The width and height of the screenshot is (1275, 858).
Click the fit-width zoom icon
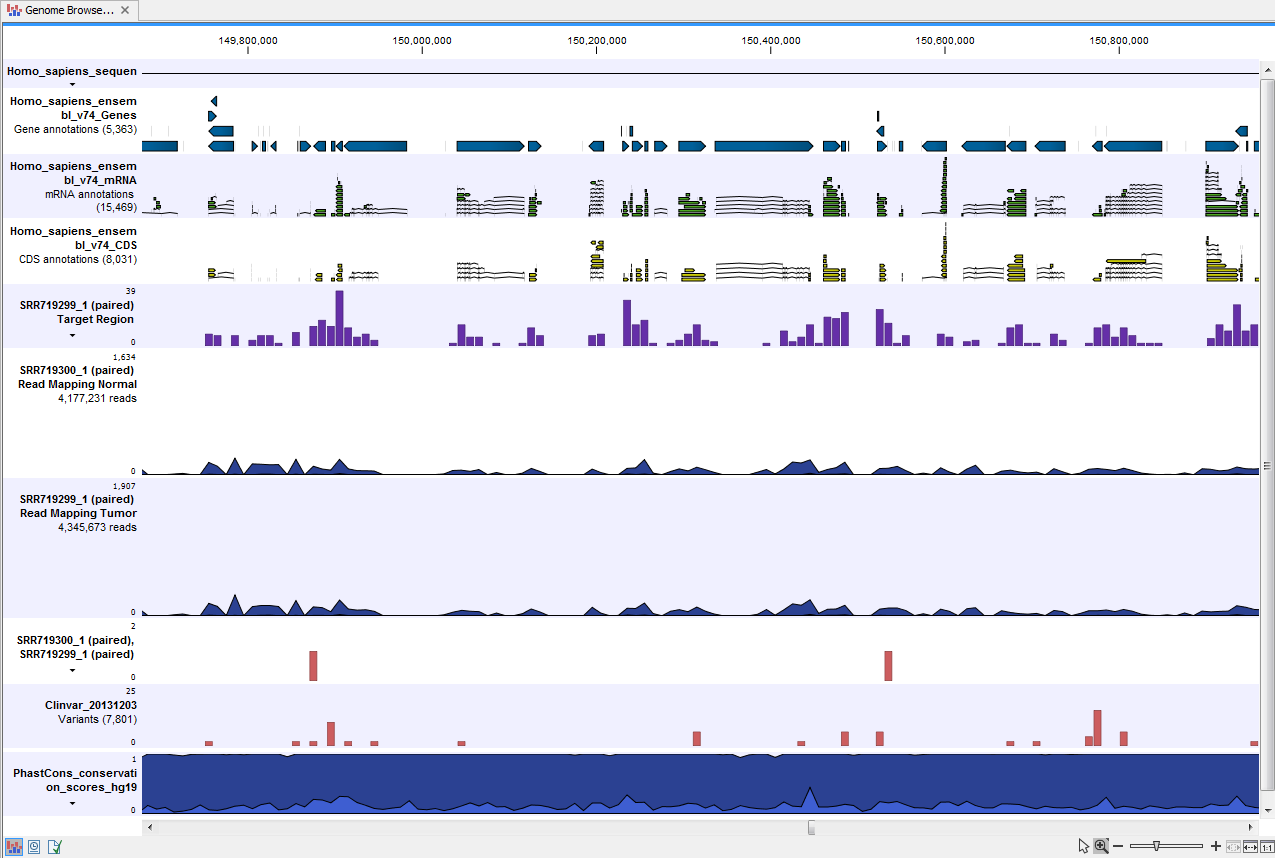point(1249,846)
